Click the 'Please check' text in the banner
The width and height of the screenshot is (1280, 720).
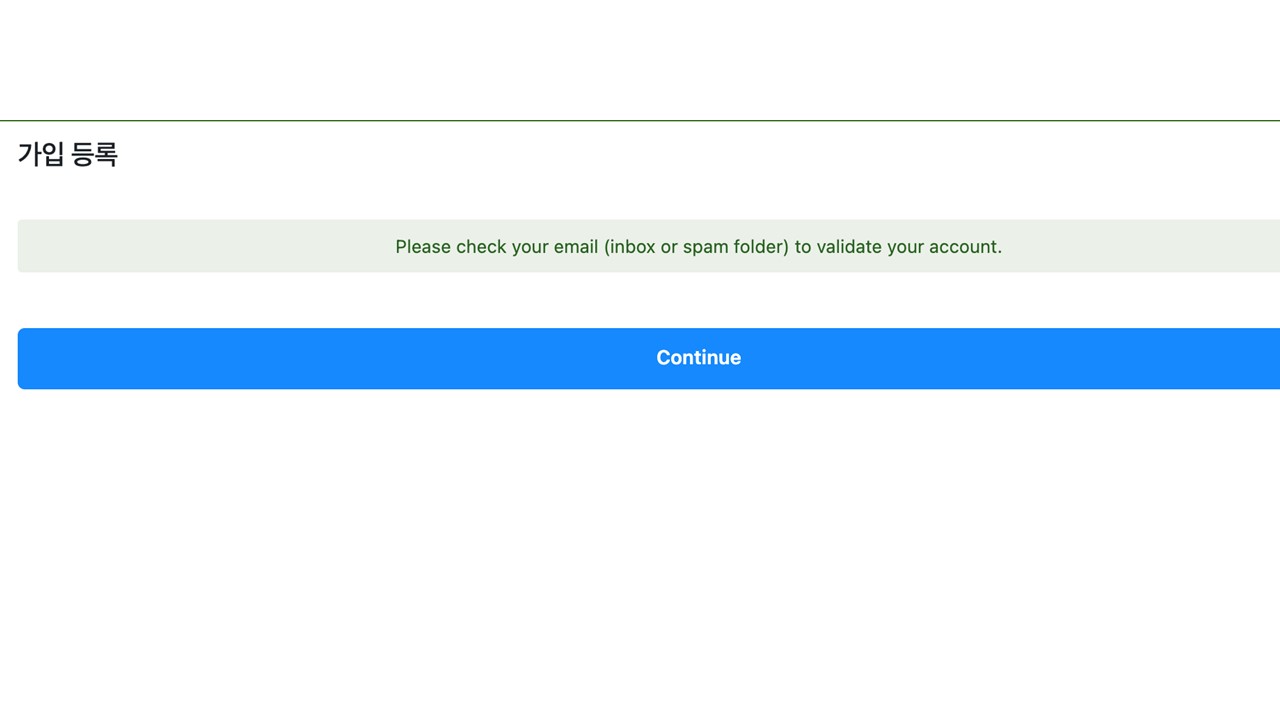[449, 247]
